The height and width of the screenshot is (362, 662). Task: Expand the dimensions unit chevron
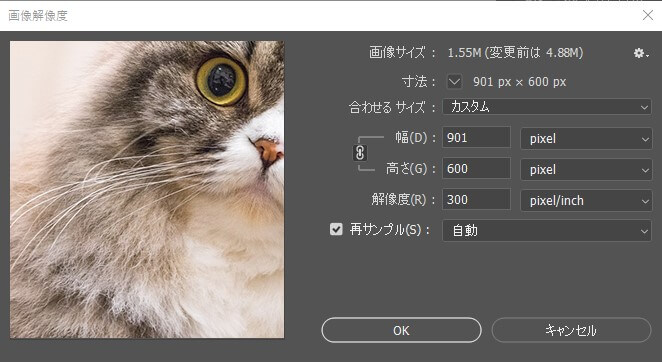[454, 82]
